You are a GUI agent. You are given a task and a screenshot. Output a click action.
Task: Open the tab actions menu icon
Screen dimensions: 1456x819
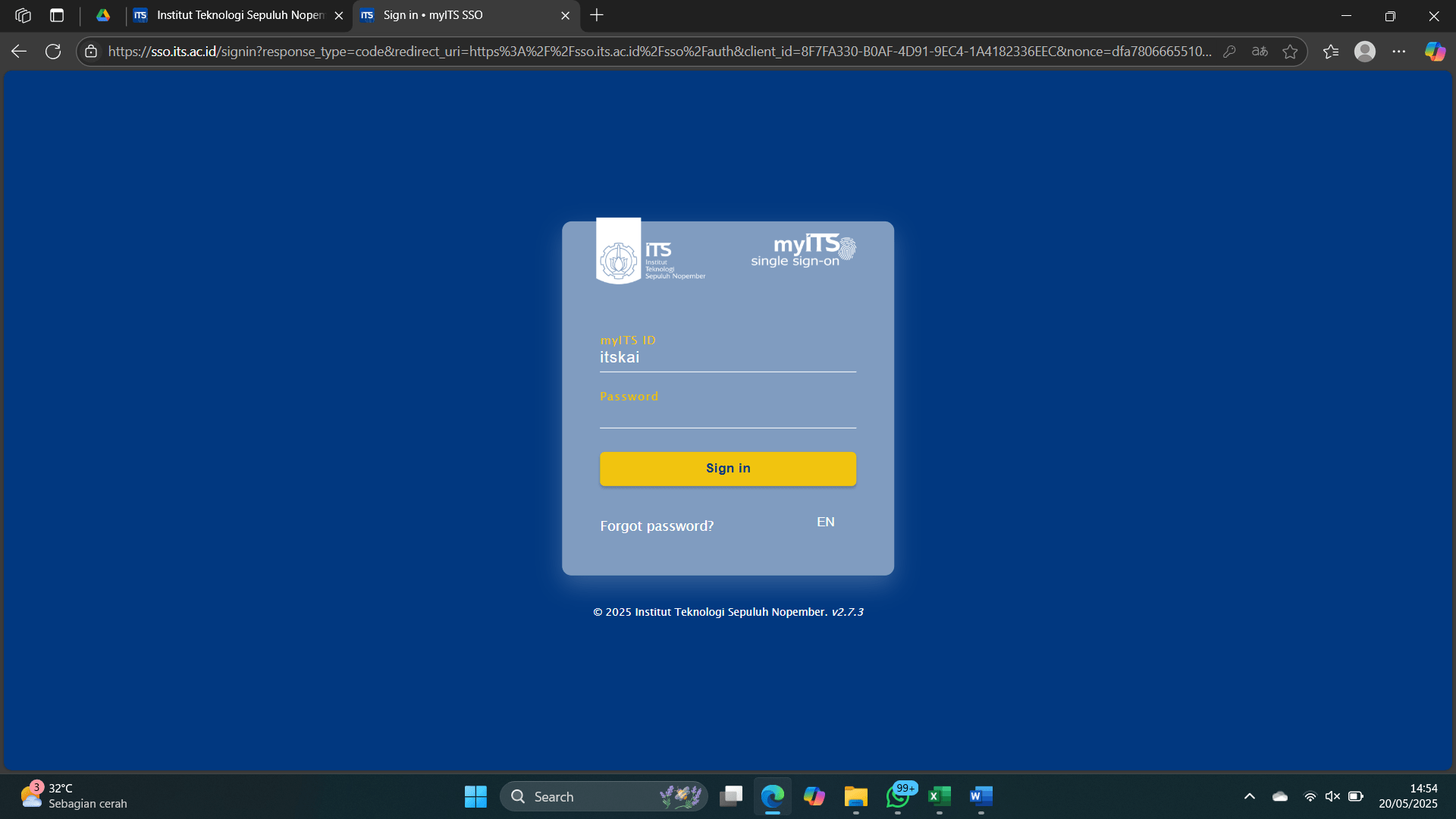57,15
